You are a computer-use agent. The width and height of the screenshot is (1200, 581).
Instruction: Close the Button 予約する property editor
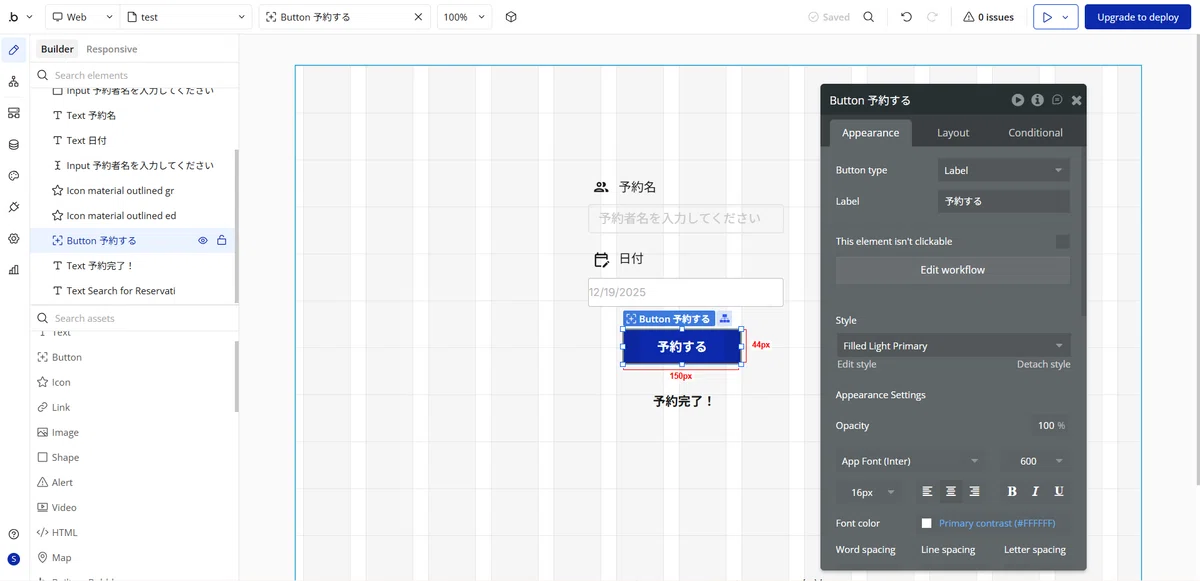pyautogui.click(x=1076, y=100)
